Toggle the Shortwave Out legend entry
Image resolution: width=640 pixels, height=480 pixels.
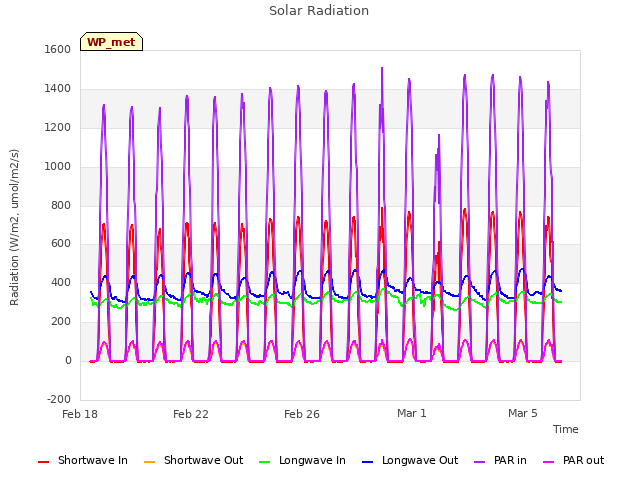point(193,461)
